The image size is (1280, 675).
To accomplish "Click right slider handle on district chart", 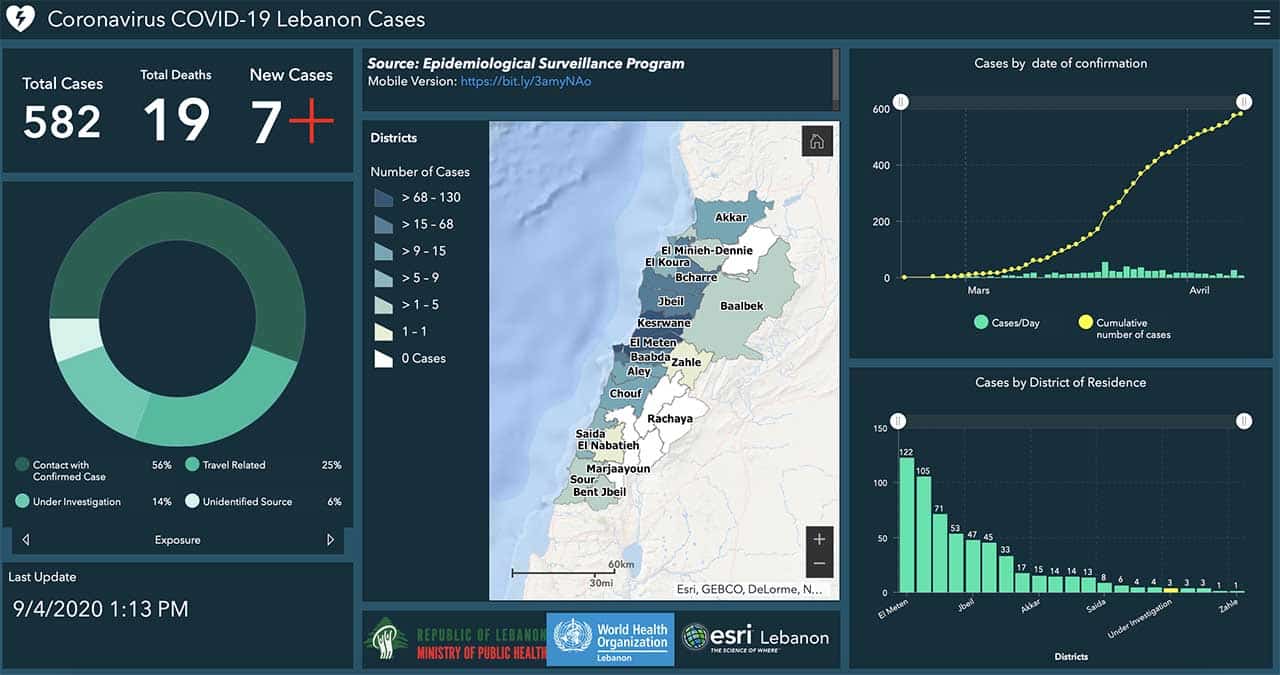I will [1244, 422].
